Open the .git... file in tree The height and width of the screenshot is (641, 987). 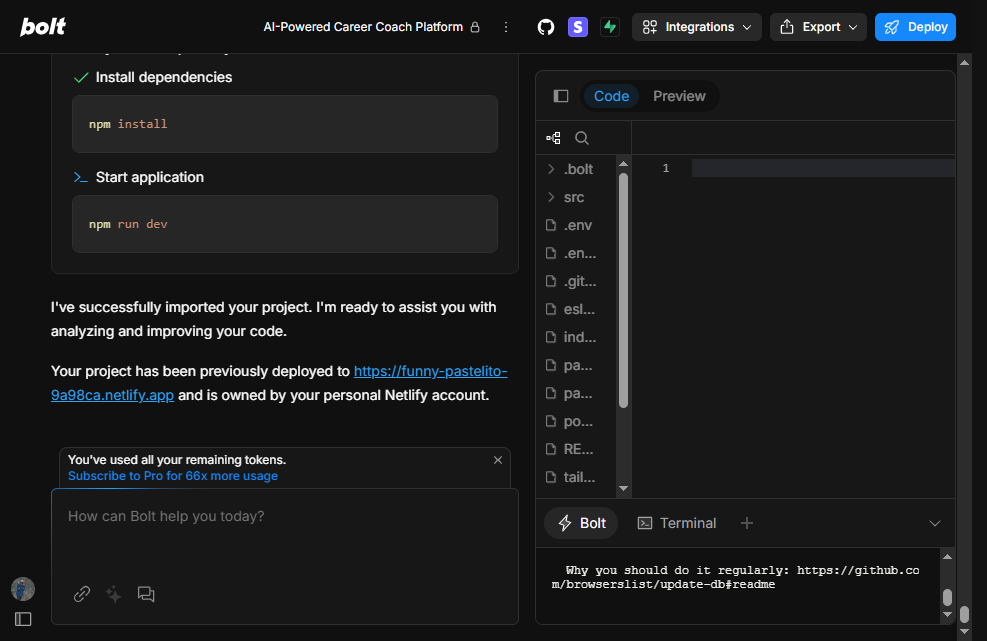(579, 281)
